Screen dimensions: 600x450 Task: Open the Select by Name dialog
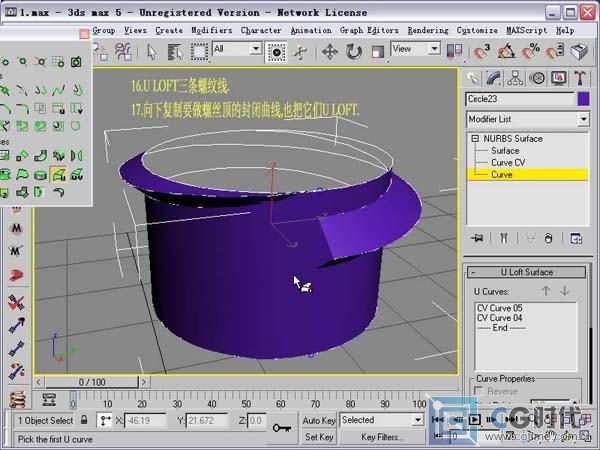click(175, 52)
